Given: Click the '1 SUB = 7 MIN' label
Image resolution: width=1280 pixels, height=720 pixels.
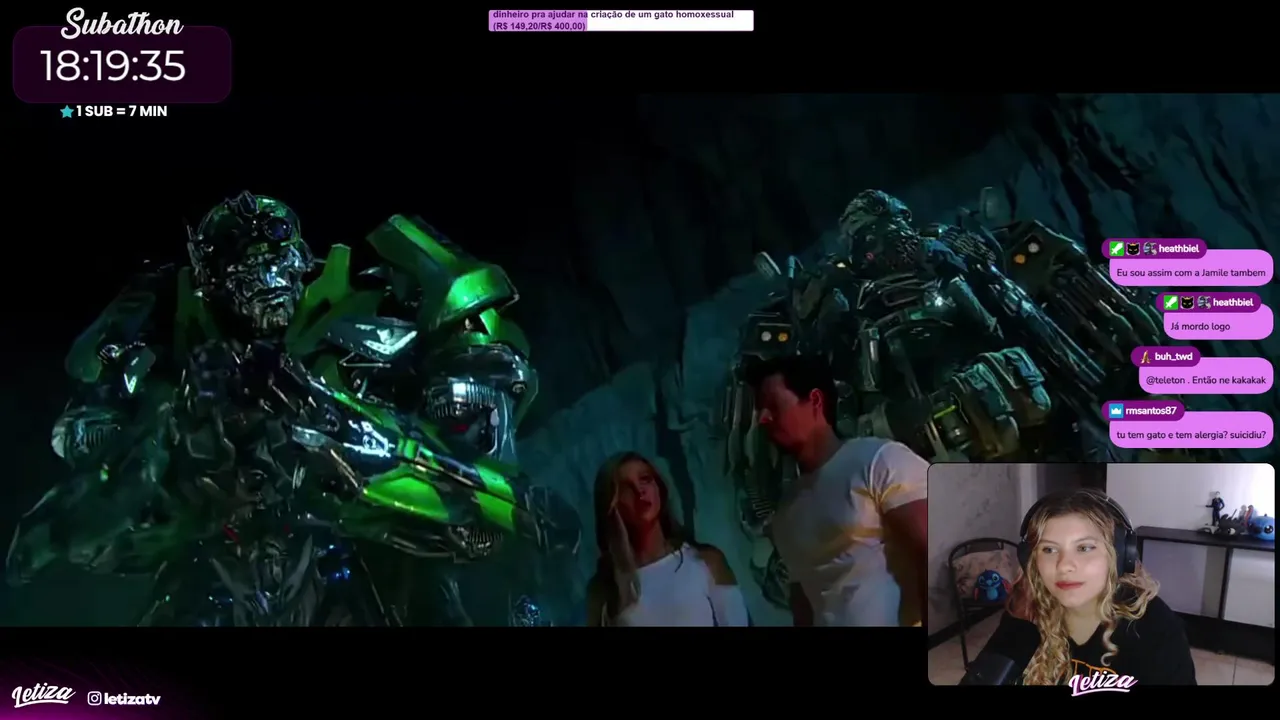Looking at the screenshot, I should pos(121,111).
